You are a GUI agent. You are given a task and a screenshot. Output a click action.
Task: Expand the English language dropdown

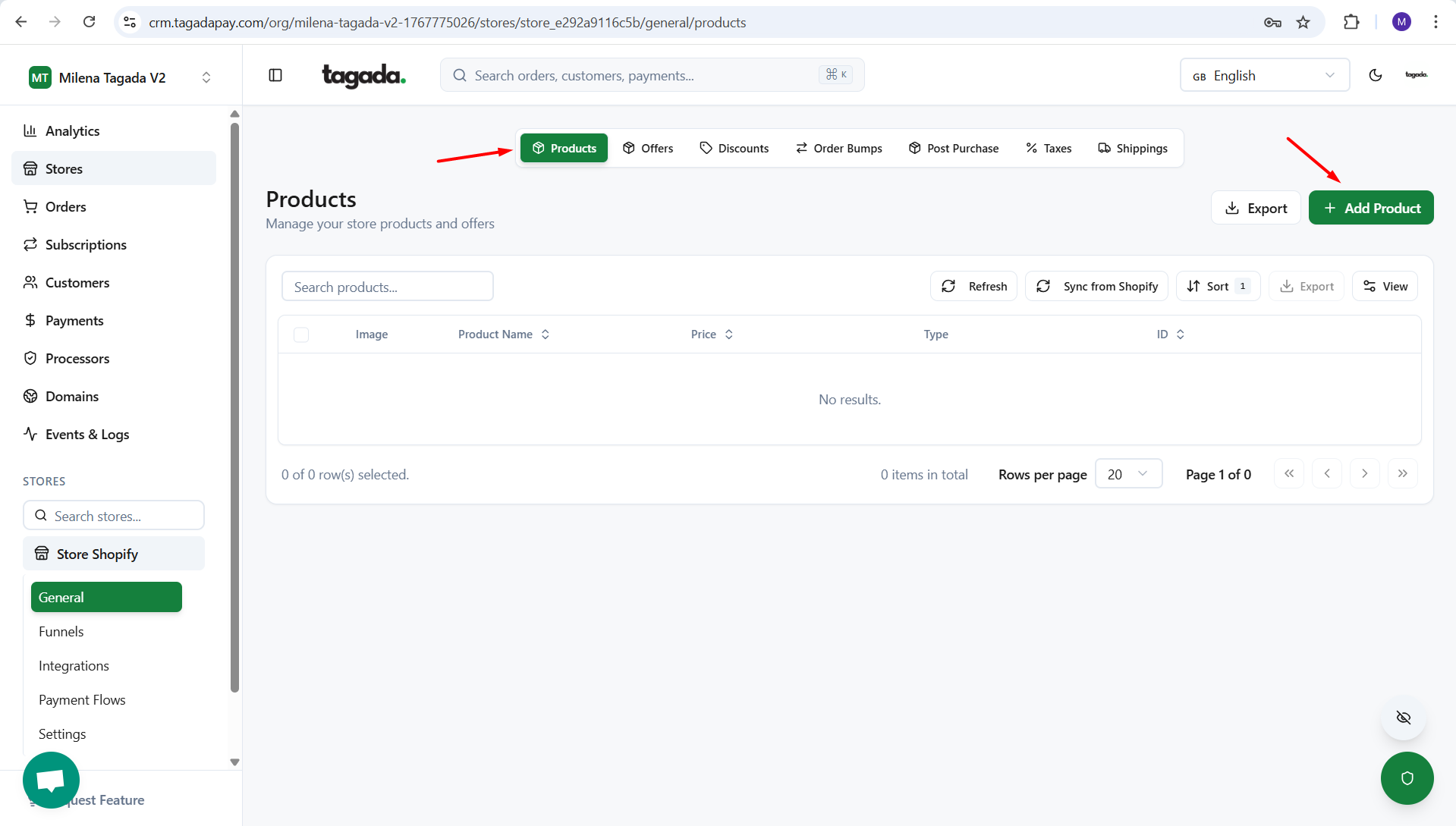(1264, 75)
